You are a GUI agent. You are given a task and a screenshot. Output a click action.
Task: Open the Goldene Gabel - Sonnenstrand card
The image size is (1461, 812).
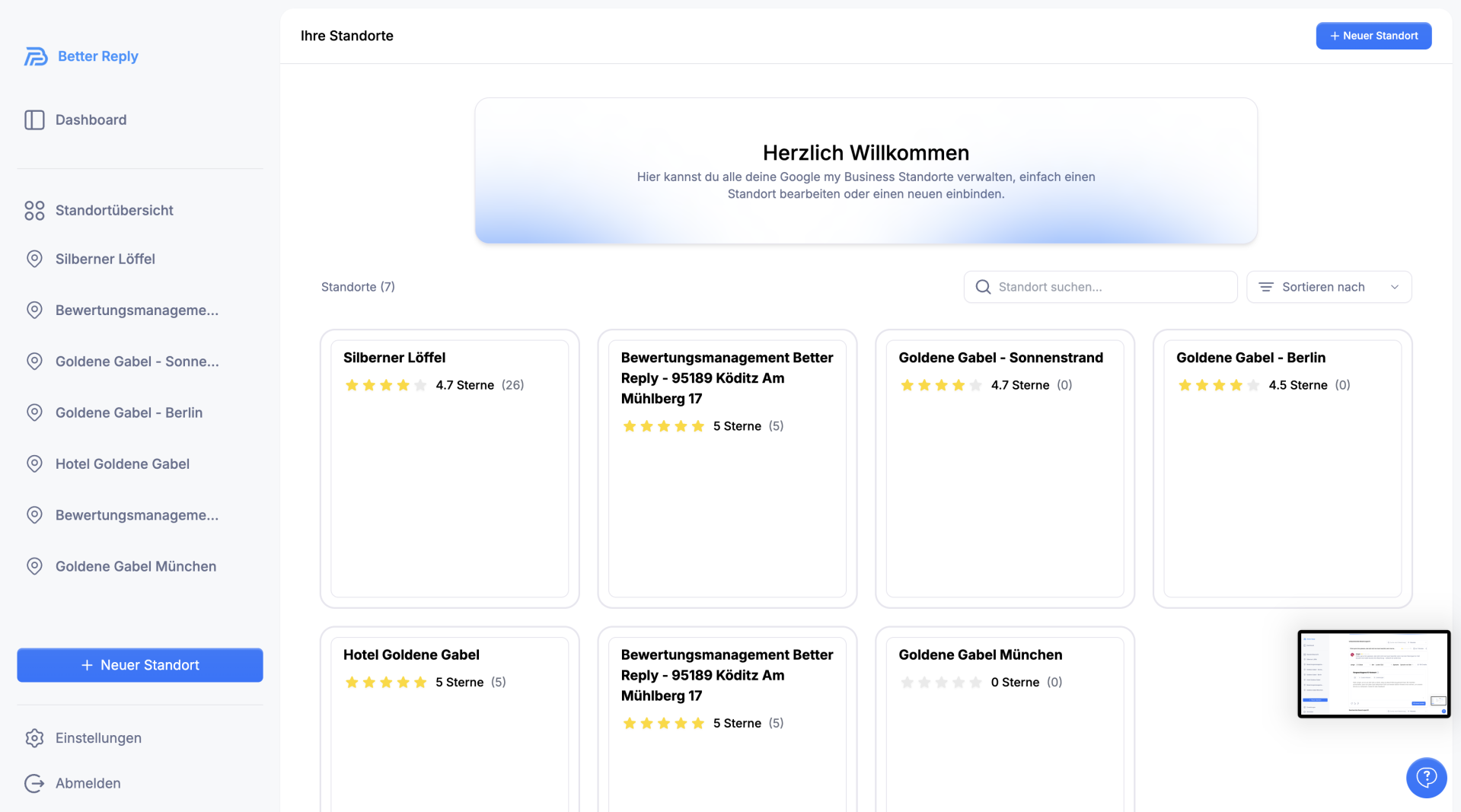coord(1004,468)
